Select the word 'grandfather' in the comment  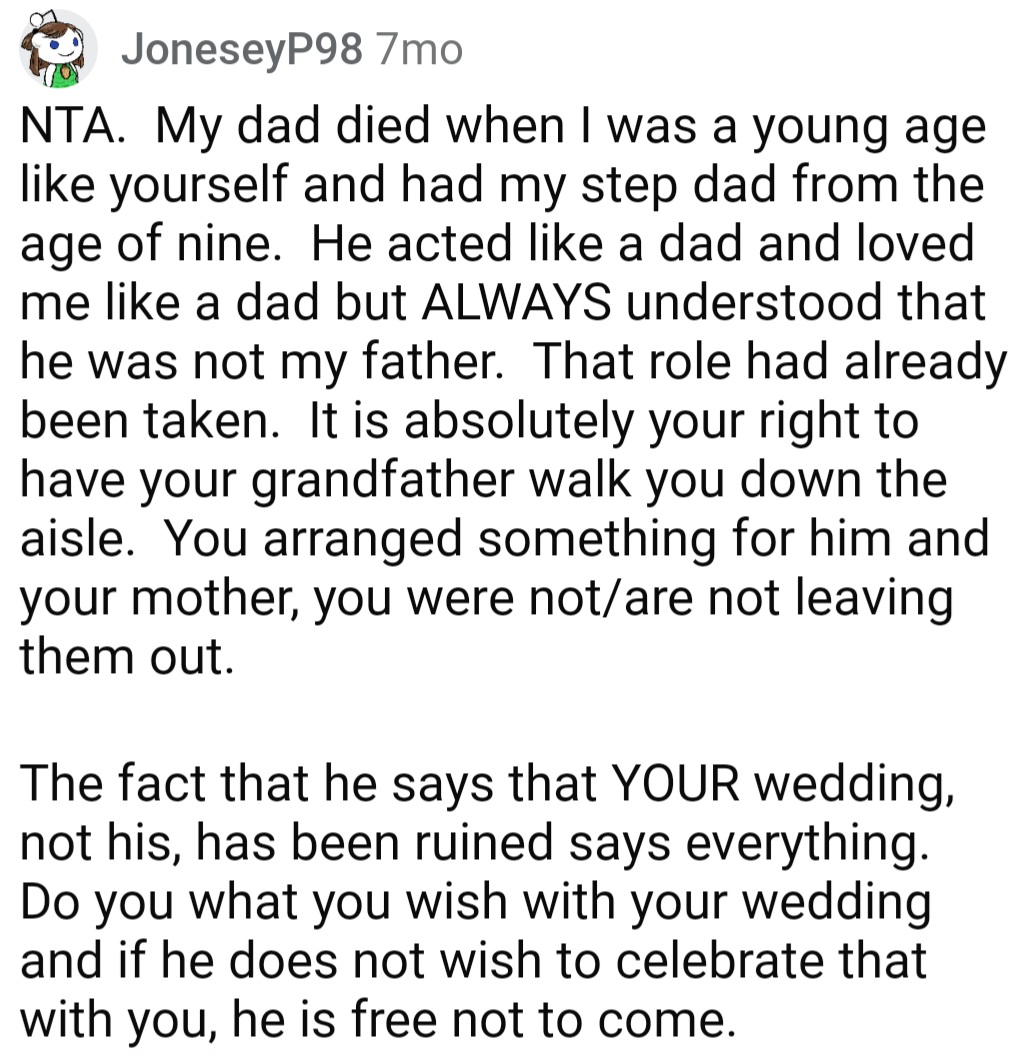pos(382,482)
